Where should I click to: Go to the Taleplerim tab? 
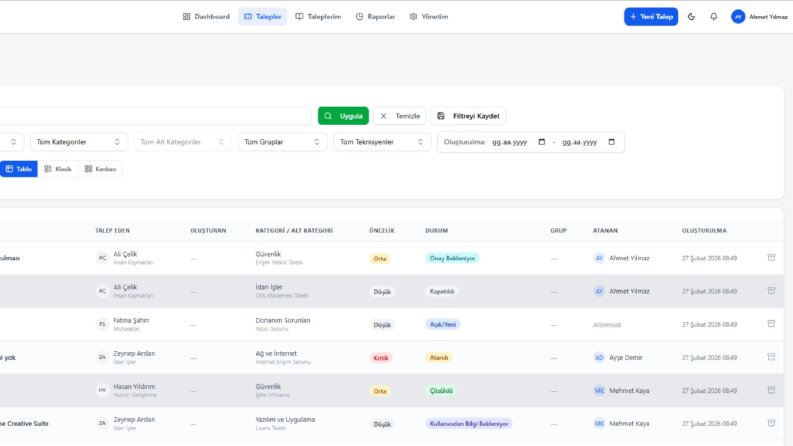(318, 17)
